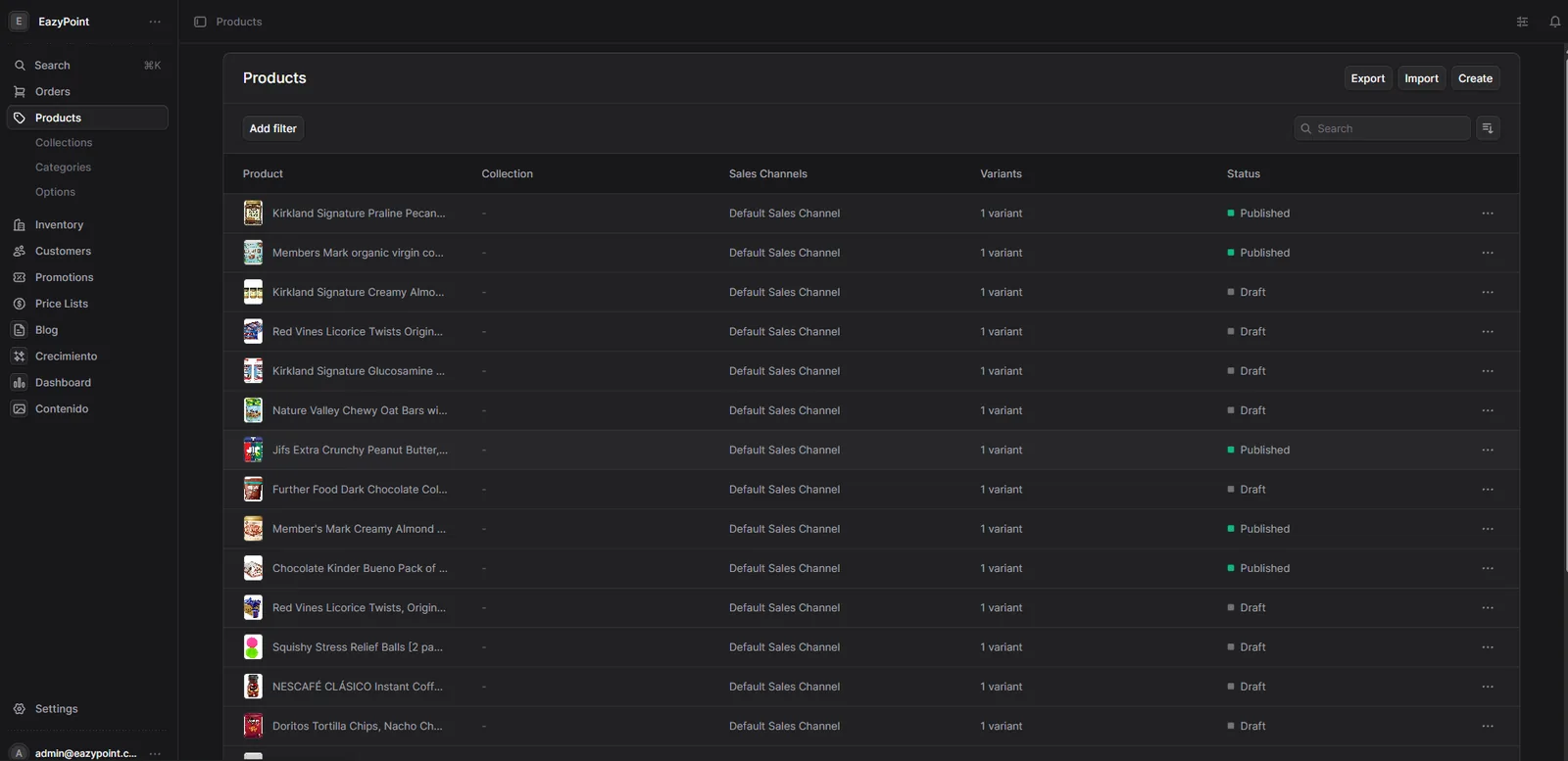Screen dimensions: 1568x761
Task: Open product "Member's Mark Creamy Almond ..."
Action: (359, 529)
